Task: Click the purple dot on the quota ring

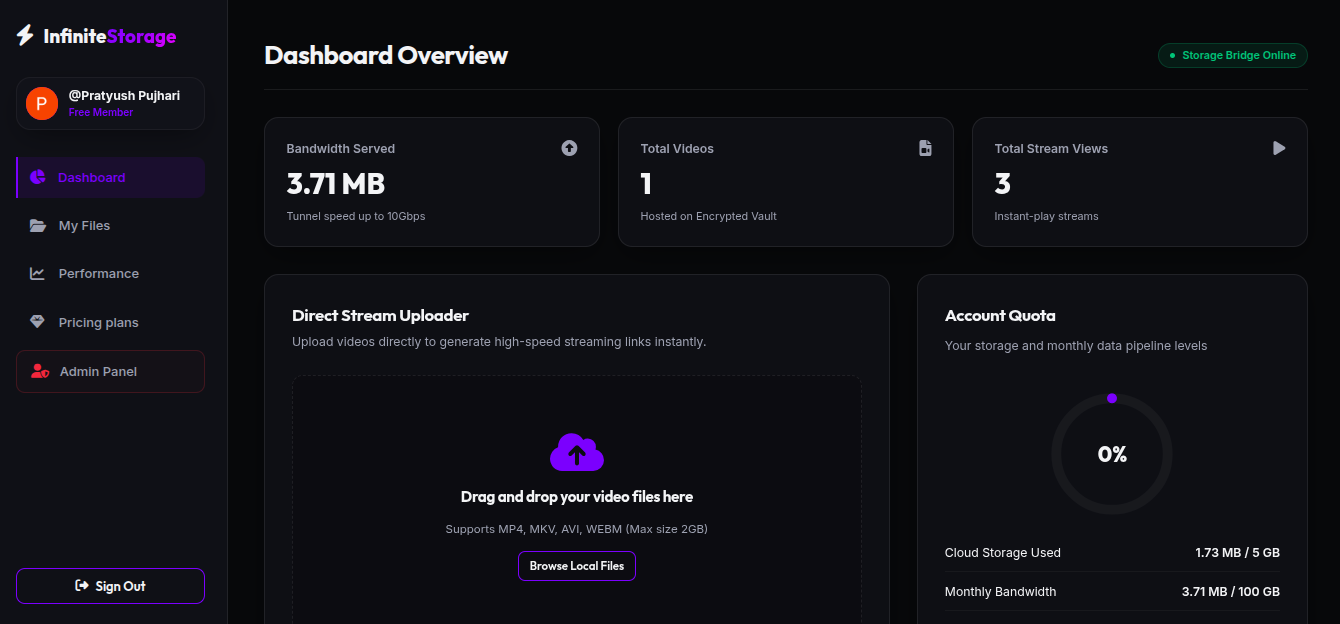Action: tap(1112, 398)
